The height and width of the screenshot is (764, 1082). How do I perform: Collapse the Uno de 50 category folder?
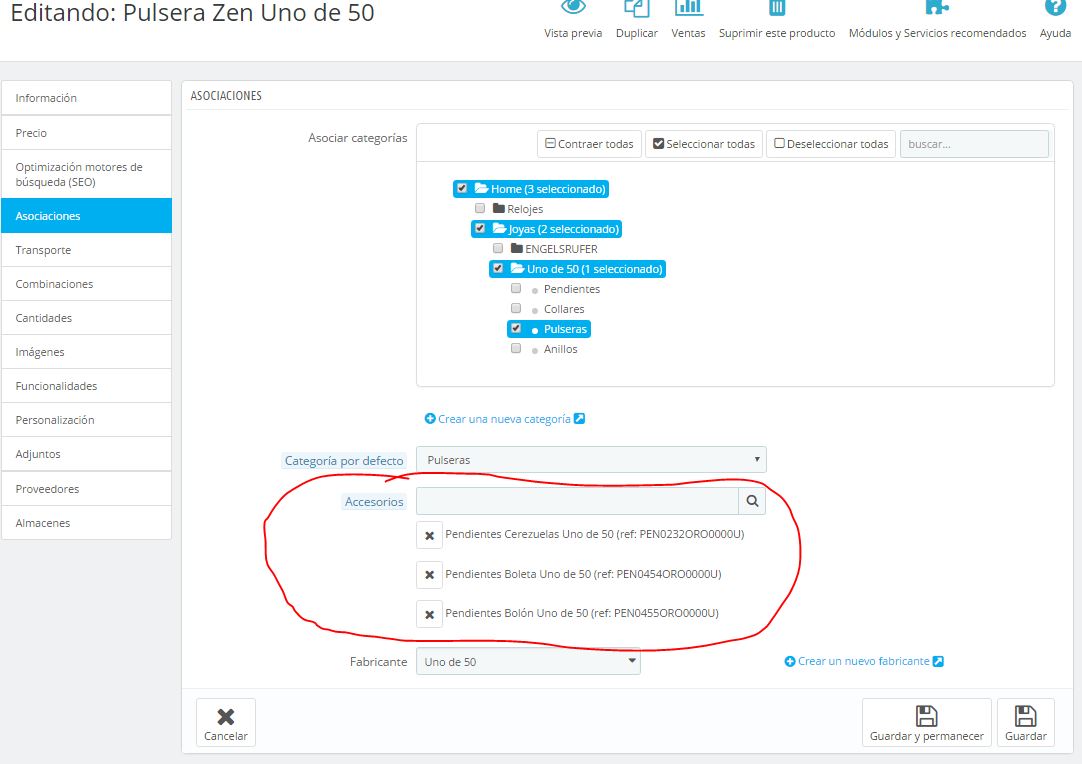tap(517, 269)
